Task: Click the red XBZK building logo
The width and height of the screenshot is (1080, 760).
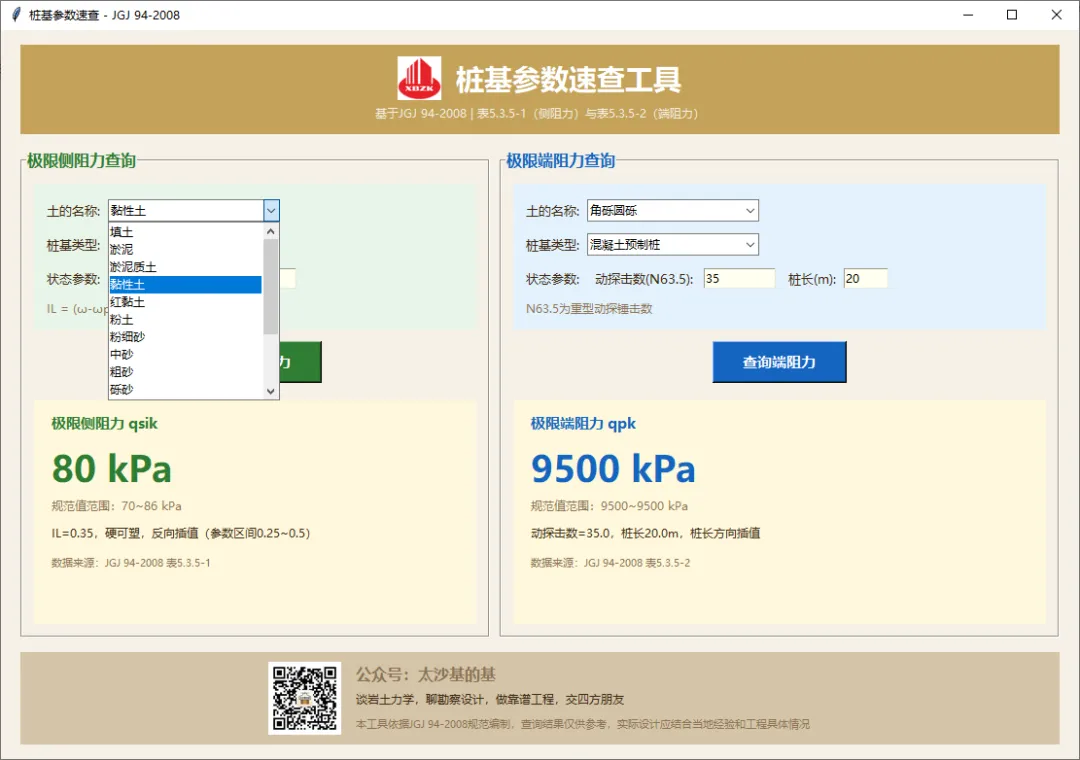Action: (x=419, y=78)
